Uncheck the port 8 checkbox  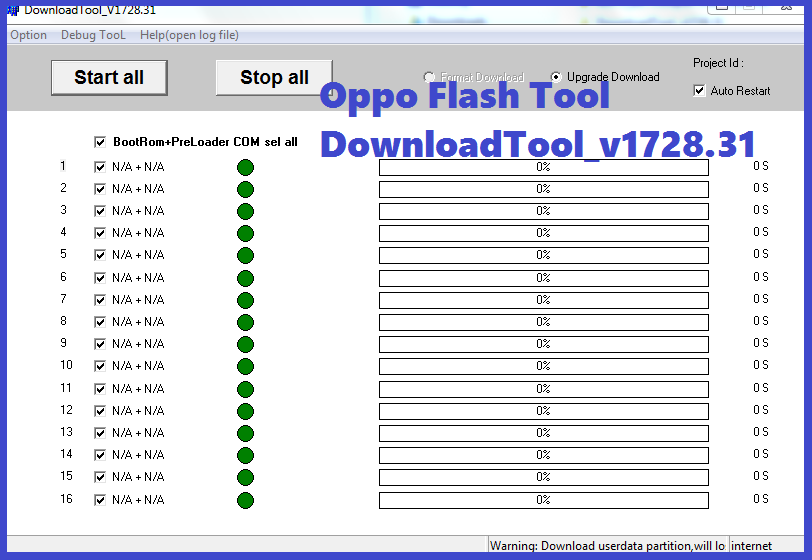[x=100, y=322]
